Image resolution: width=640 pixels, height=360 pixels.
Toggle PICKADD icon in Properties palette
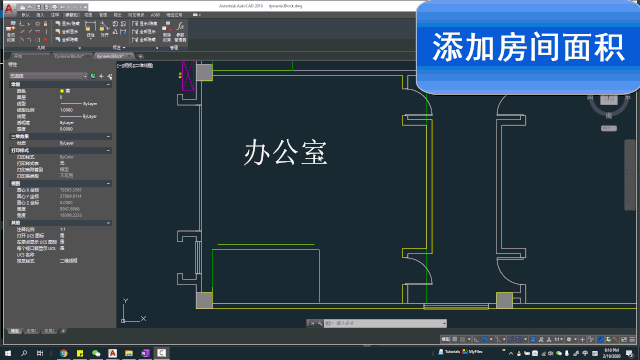click(93, 76)
